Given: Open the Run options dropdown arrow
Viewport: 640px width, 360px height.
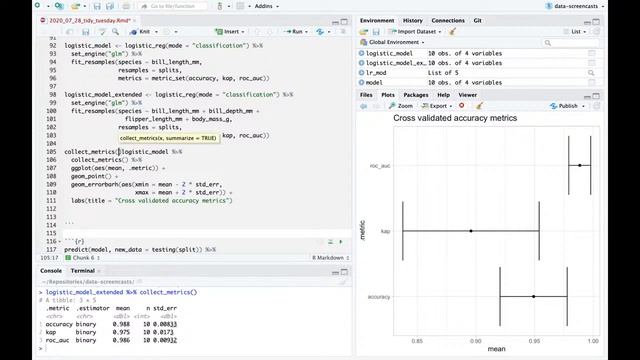Looking at the screenshot, I should (x=306, y=32).
